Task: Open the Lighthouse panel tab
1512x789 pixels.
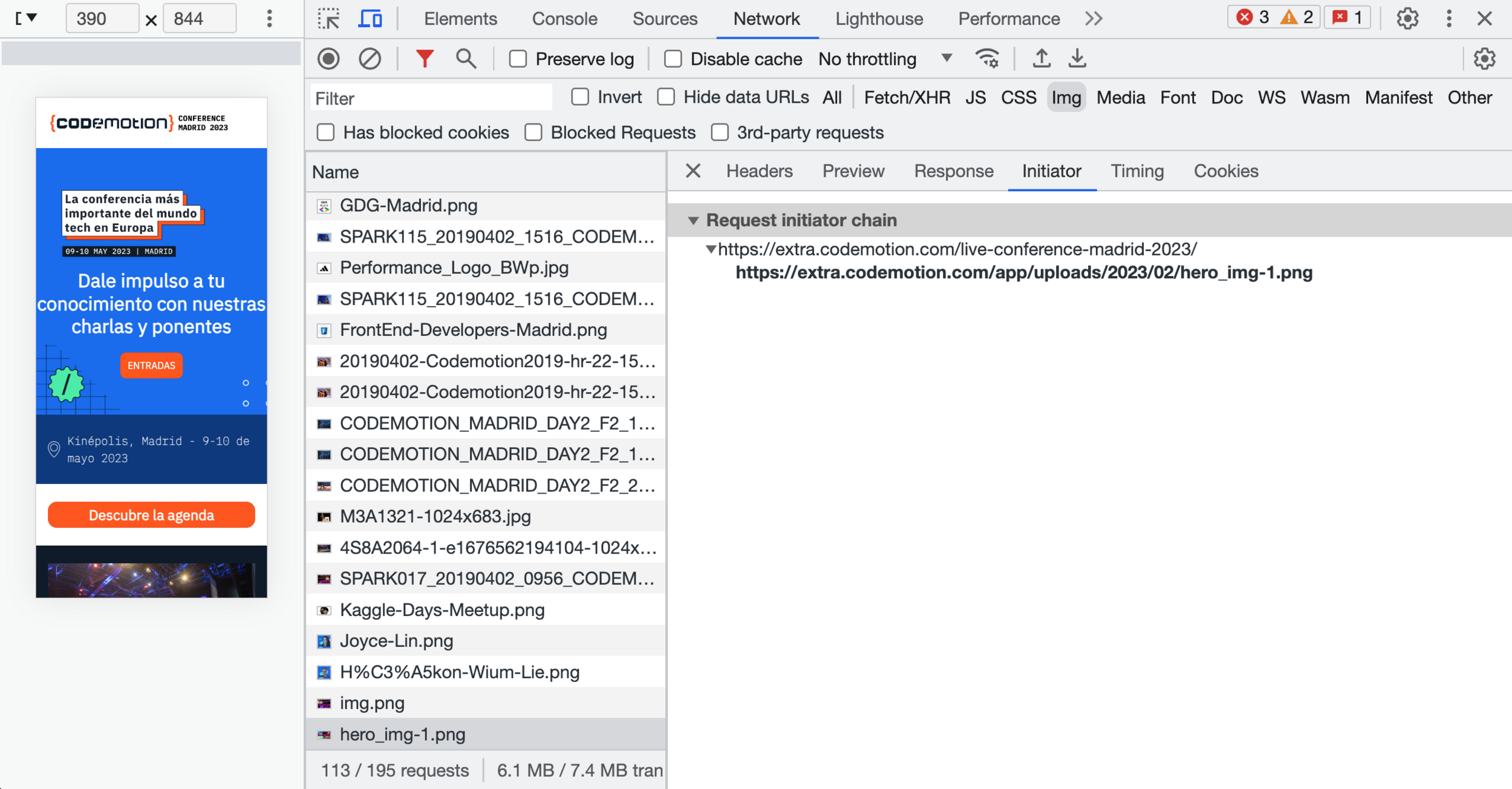Action: [879, 19]
